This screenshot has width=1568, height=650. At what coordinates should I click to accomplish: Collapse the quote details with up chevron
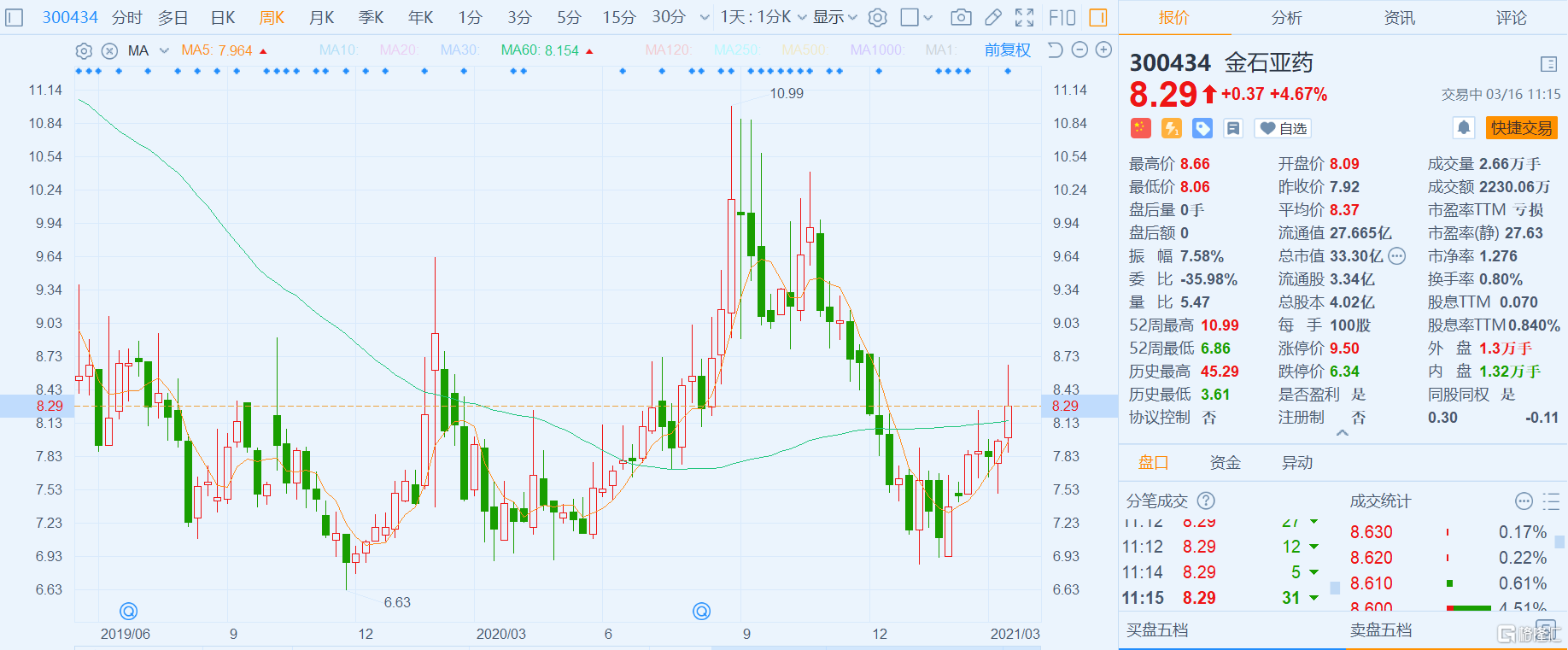[1343, 433]
